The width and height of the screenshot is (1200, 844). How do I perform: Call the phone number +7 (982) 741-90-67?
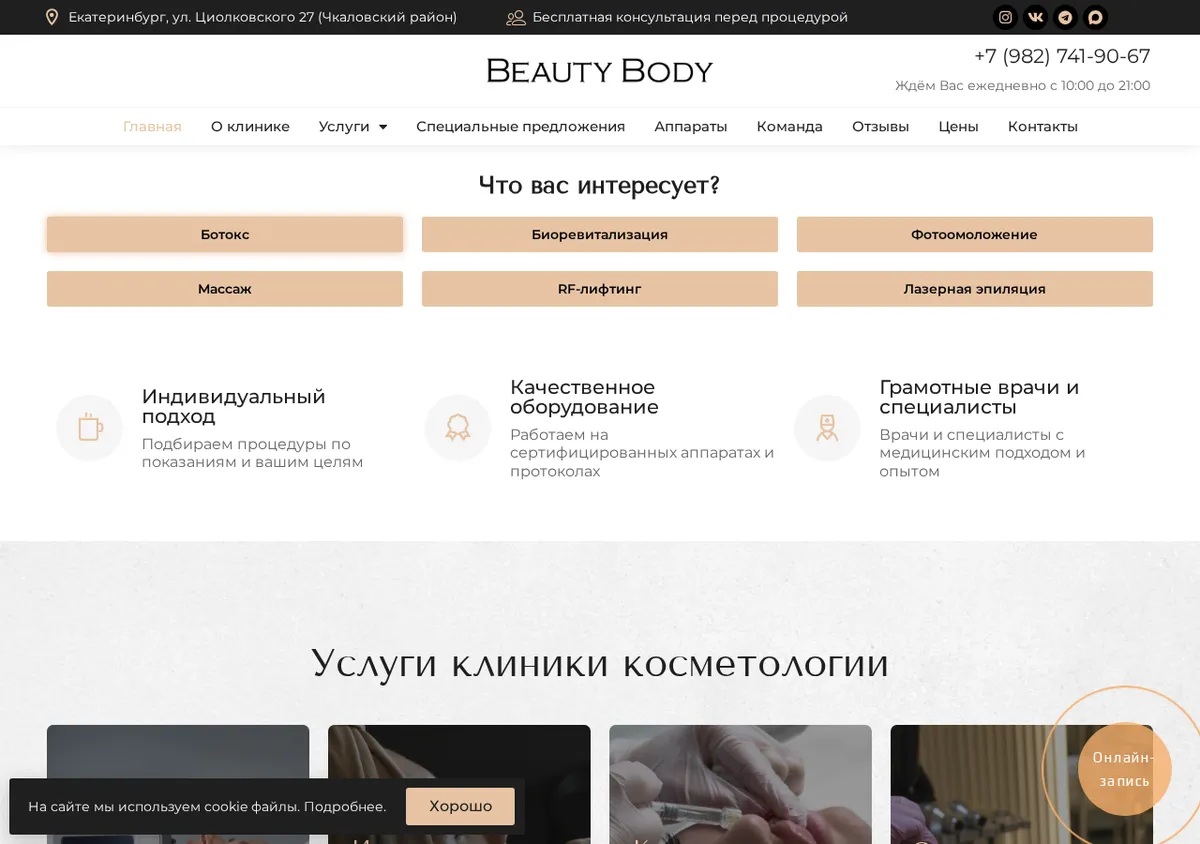(1062, 57)
